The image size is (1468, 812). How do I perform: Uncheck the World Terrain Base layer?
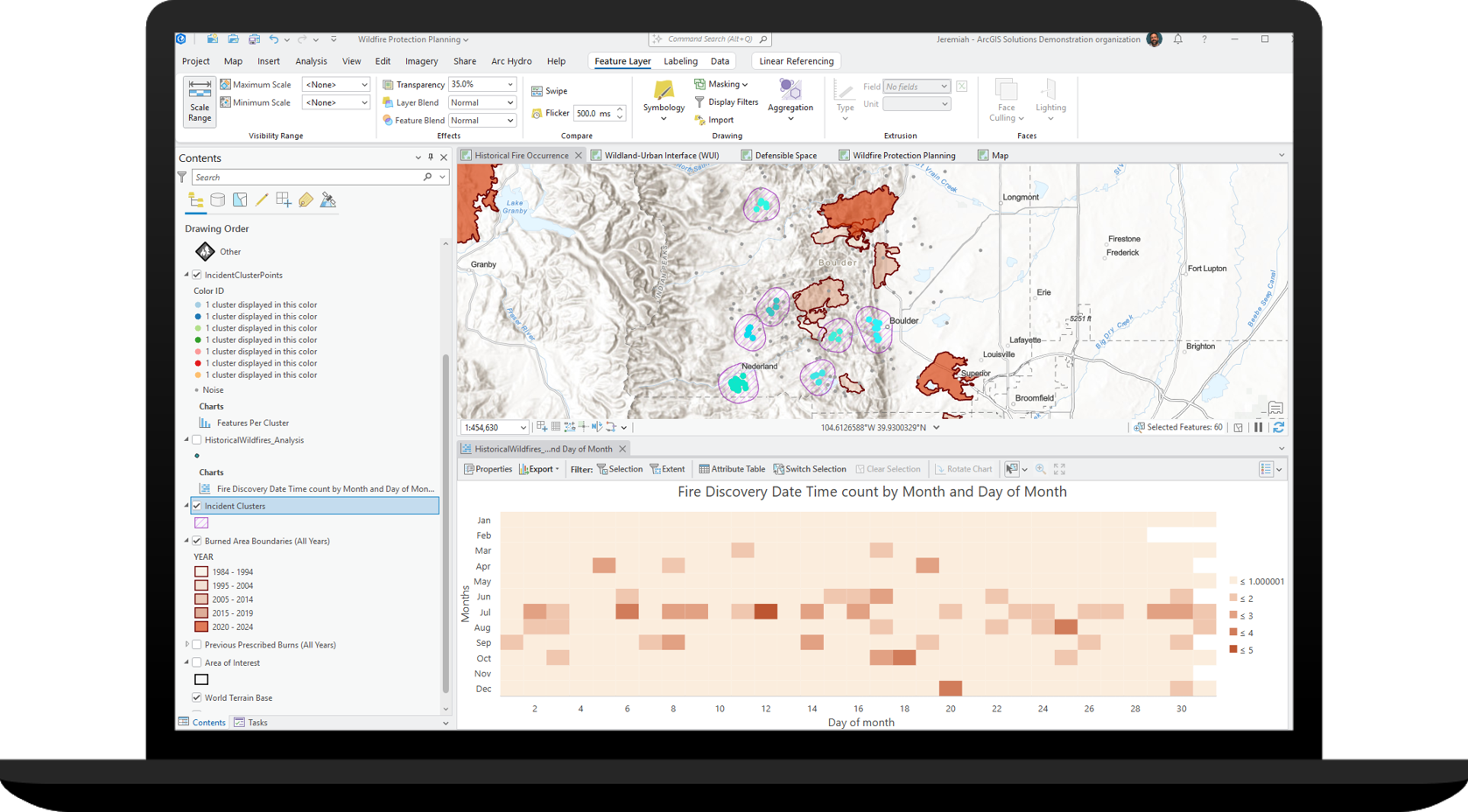coord(197,697)
